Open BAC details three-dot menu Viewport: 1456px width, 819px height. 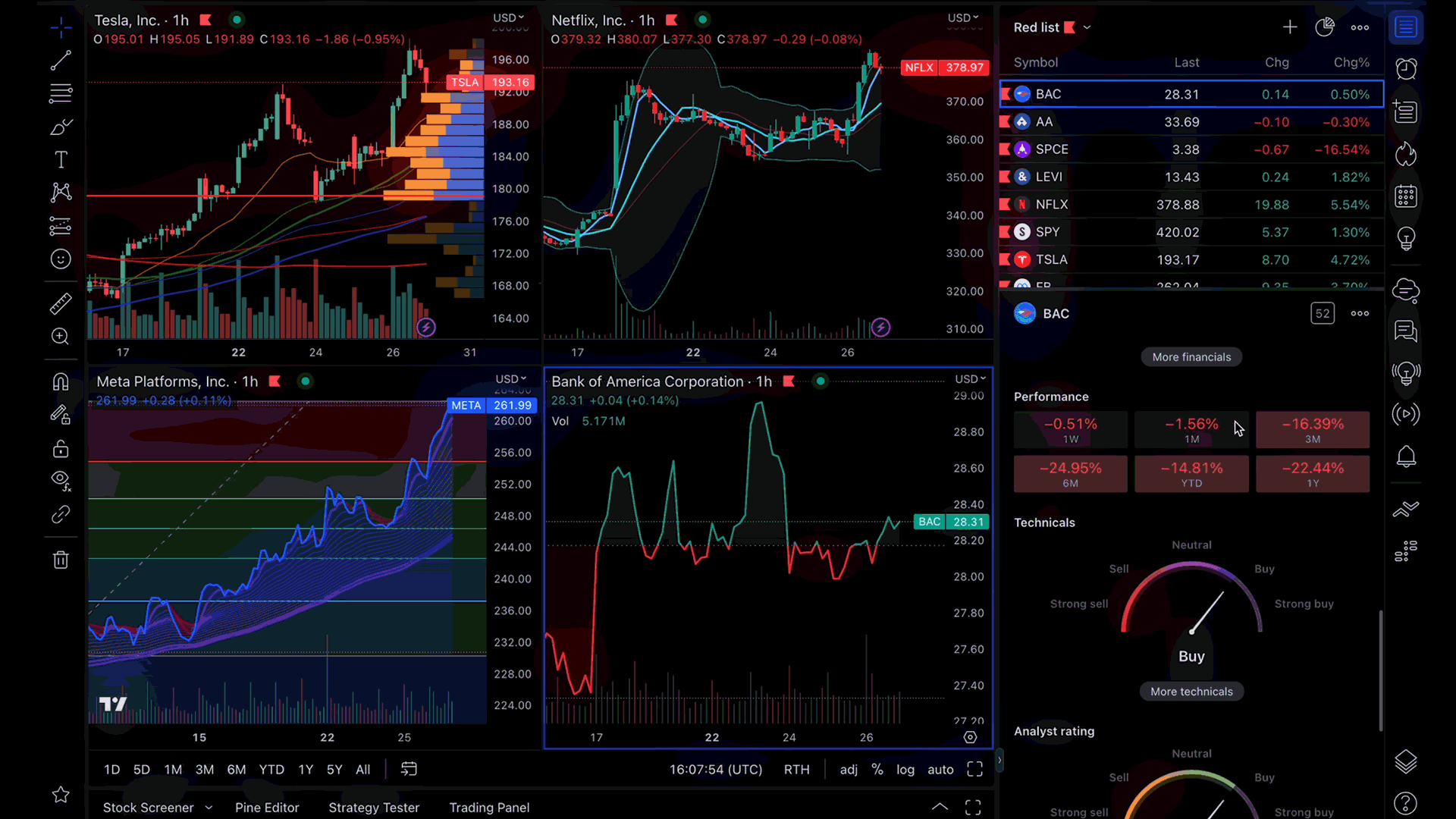[1360, 313]
